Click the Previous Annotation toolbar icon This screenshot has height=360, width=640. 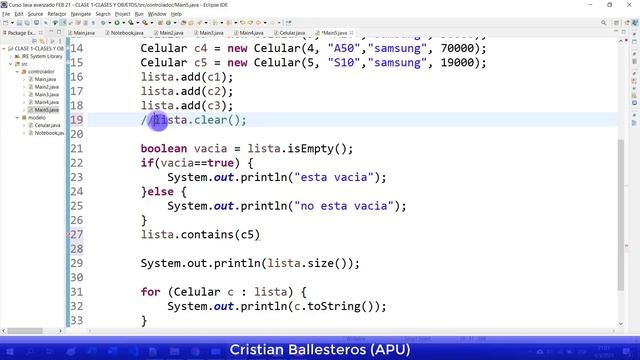point(229,23)
